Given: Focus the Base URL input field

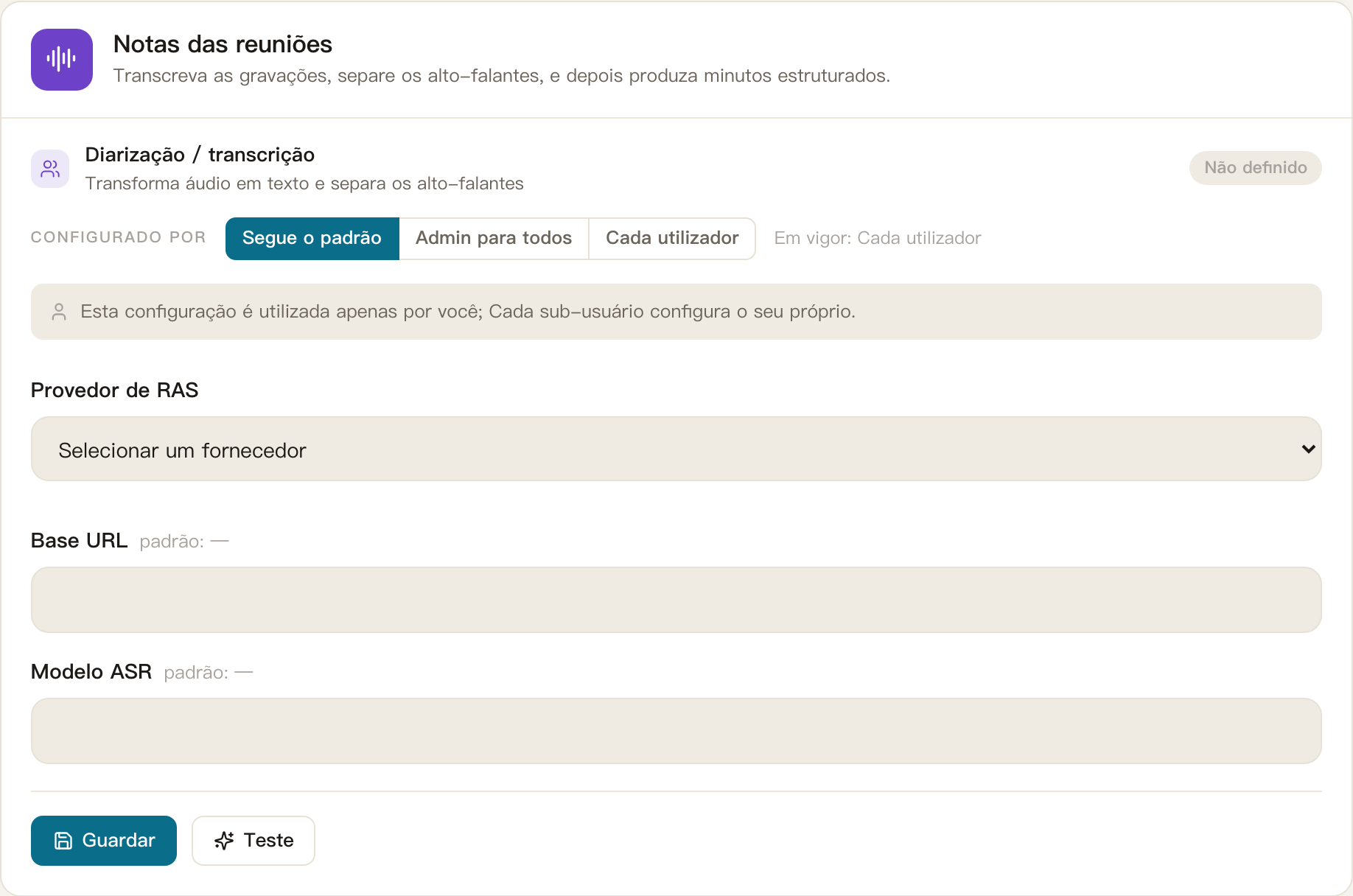Looking at the screenshot, I should (x=676, y=600).
